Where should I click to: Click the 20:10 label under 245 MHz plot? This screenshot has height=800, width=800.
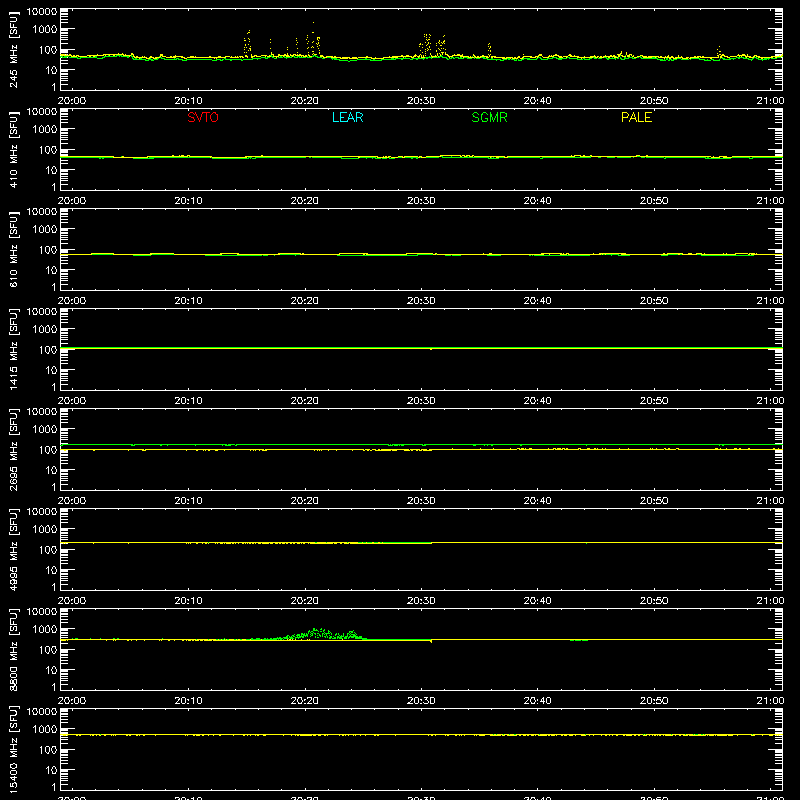click(188, 101)
